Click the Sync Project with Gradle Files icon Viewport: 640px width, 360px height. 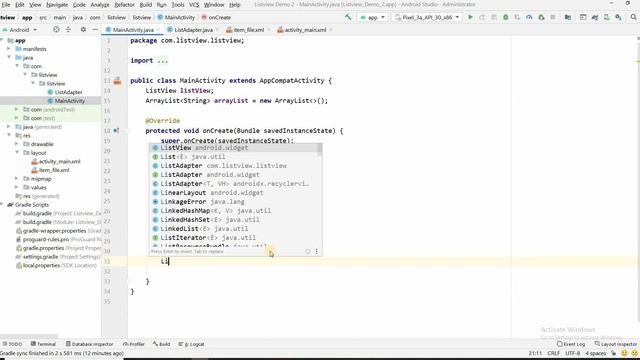tap(595, 17)
